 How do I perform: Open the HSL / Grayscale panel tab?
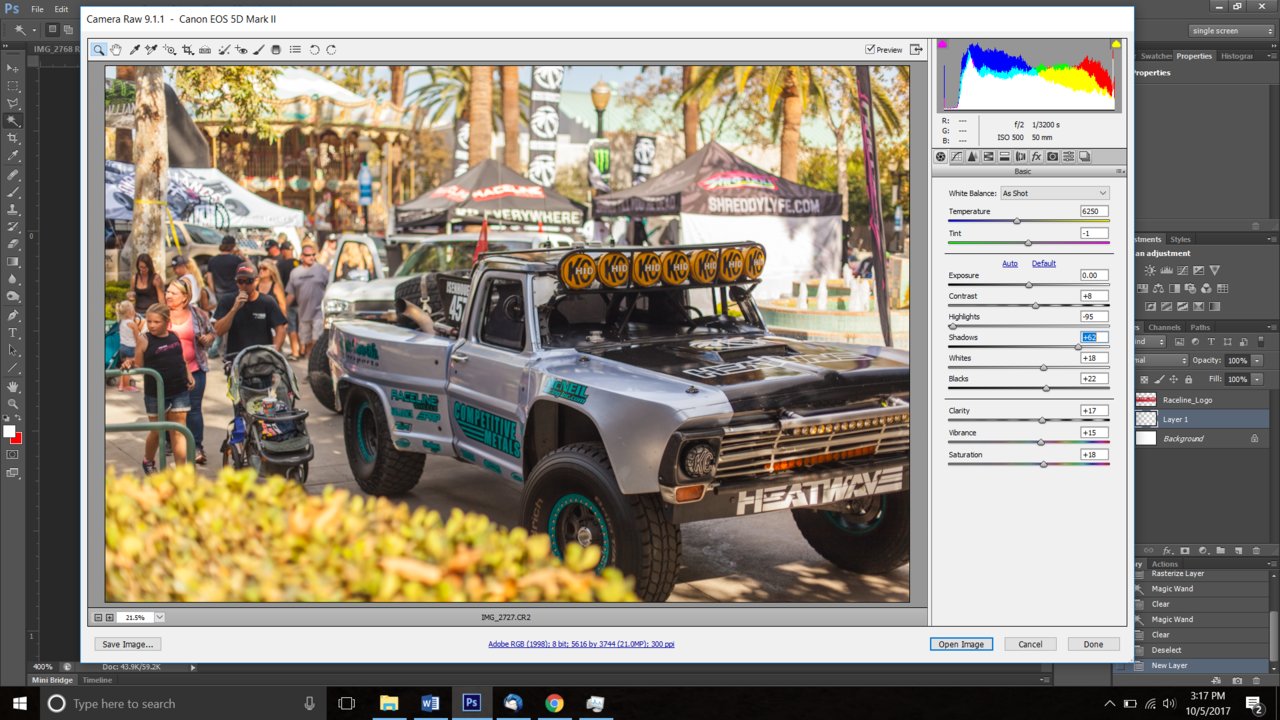tap(988, 157)
